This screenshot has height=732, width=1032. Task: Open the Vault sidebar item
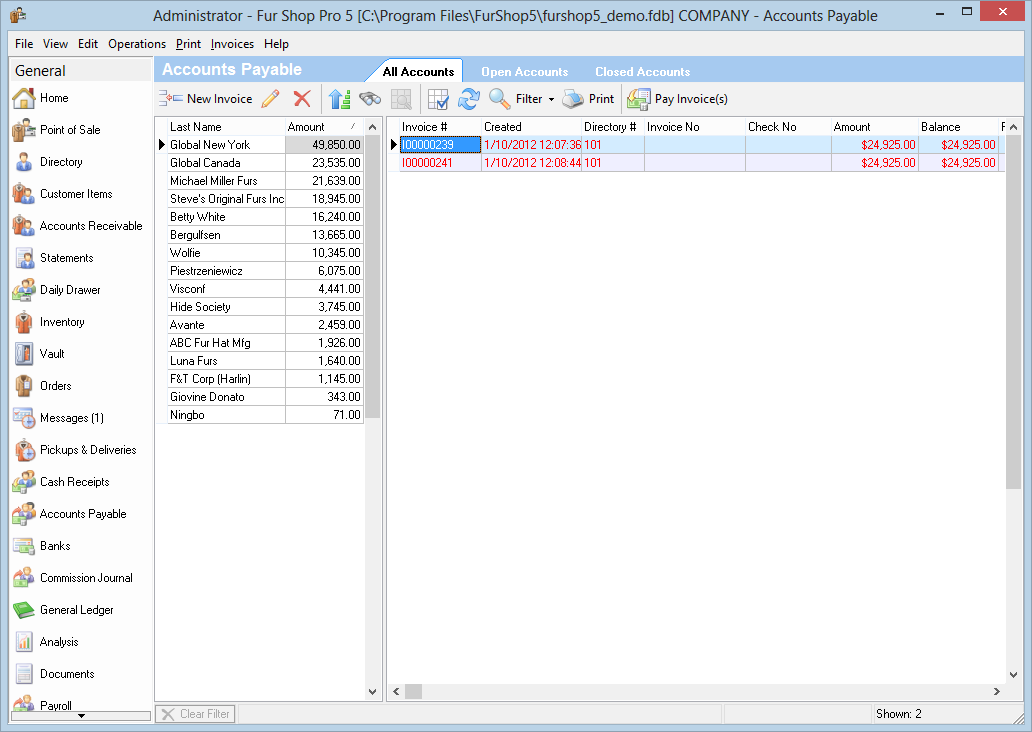pos(51,354)
